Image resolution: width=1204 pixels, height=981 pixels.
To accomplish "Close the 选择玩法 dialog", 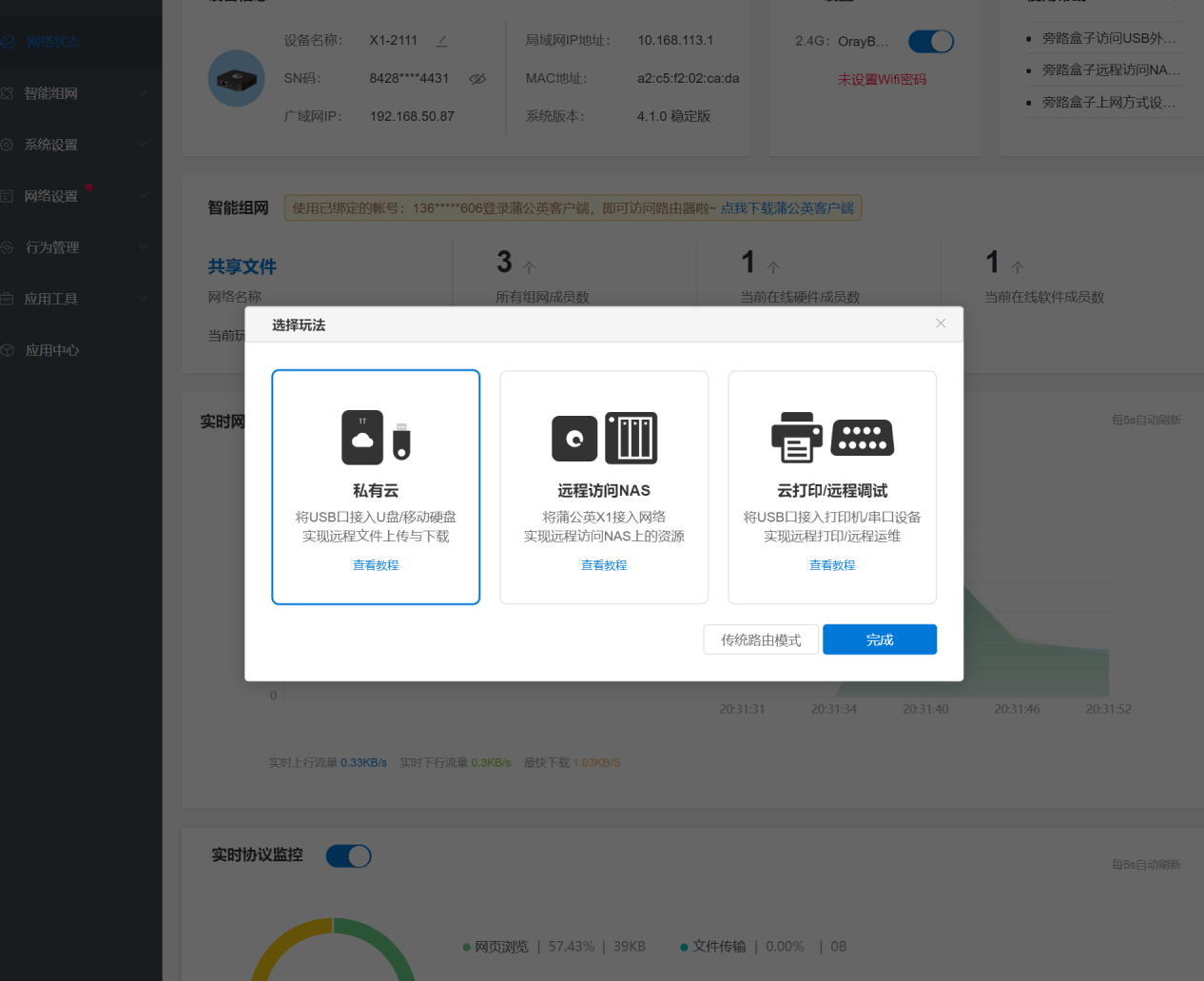I will point(941,324).
